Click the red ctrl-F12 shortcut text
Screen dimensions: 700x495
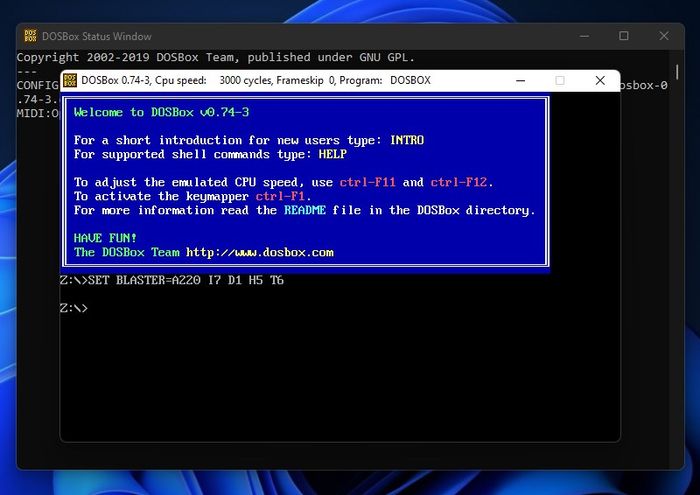458,182
